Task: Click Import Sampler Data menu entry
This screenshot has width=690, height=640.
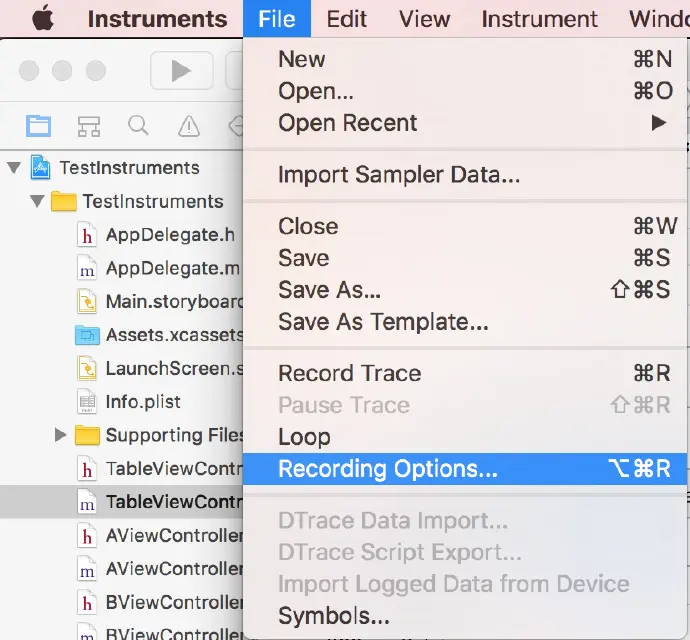Action: coord(399,175)
